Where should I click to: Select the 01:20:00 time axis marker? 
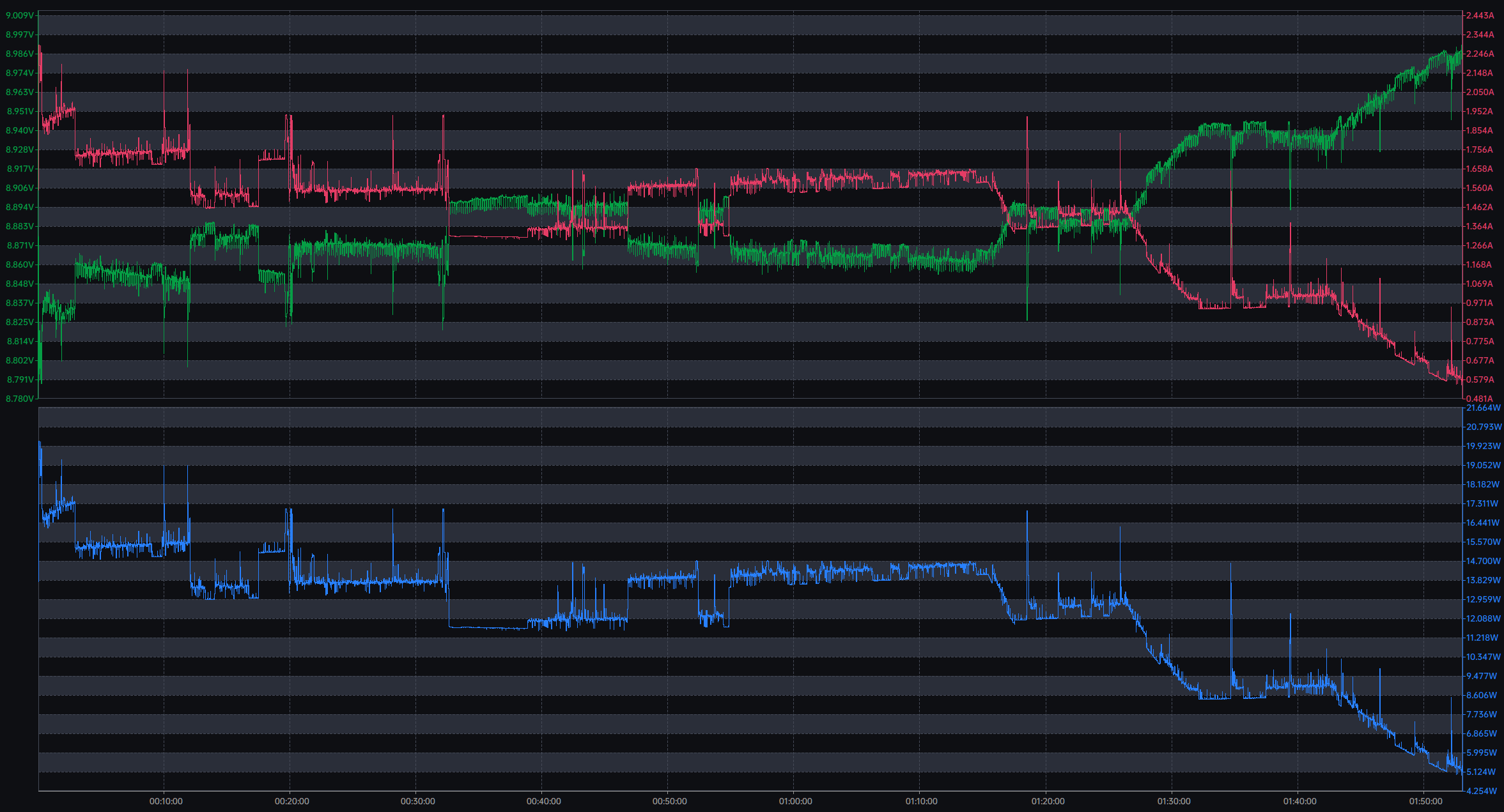(1048, 801)
